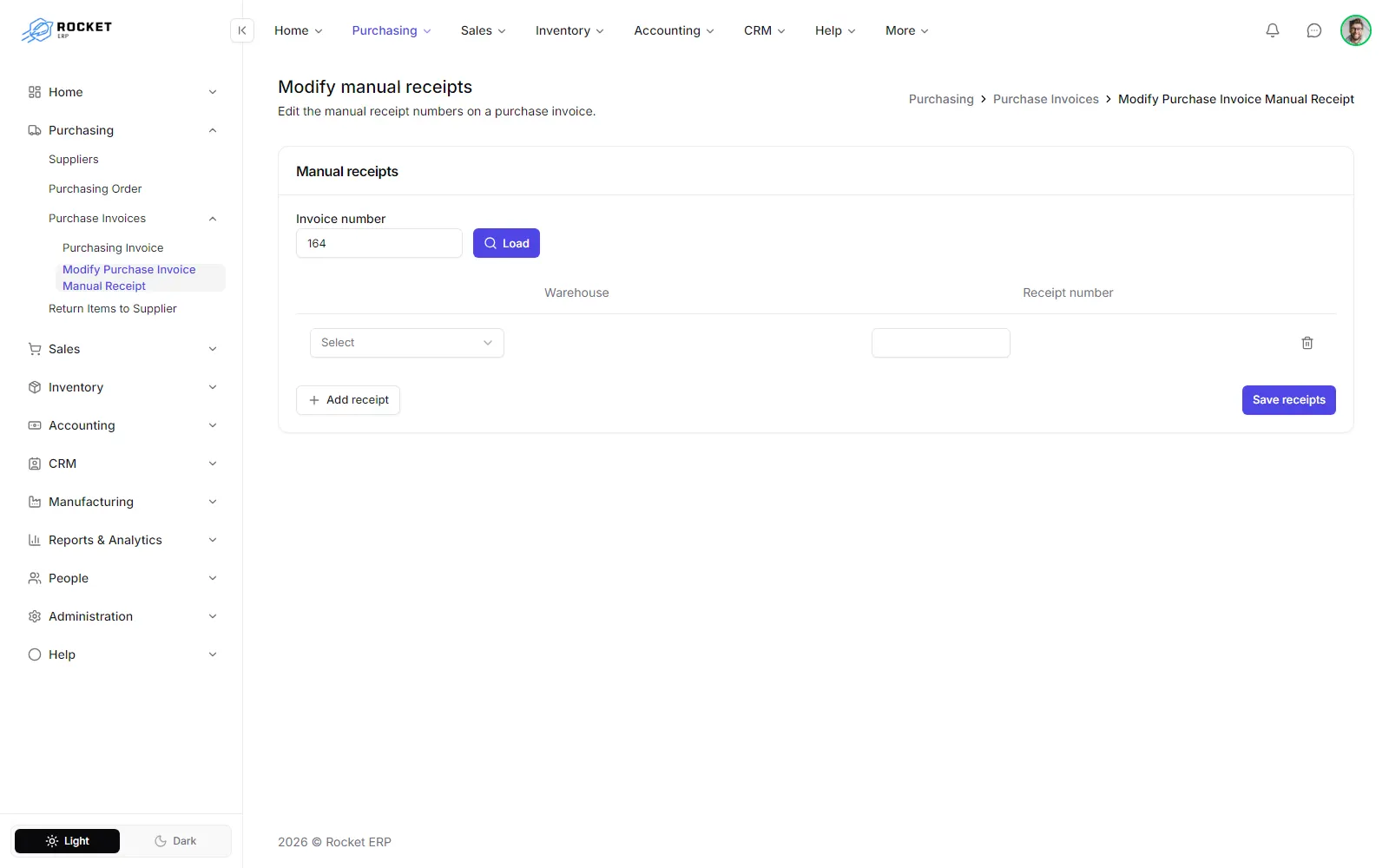Click the Help circle icon in sidebar
This screenshot has height=868, width=1389.
(x=35, y=654)
